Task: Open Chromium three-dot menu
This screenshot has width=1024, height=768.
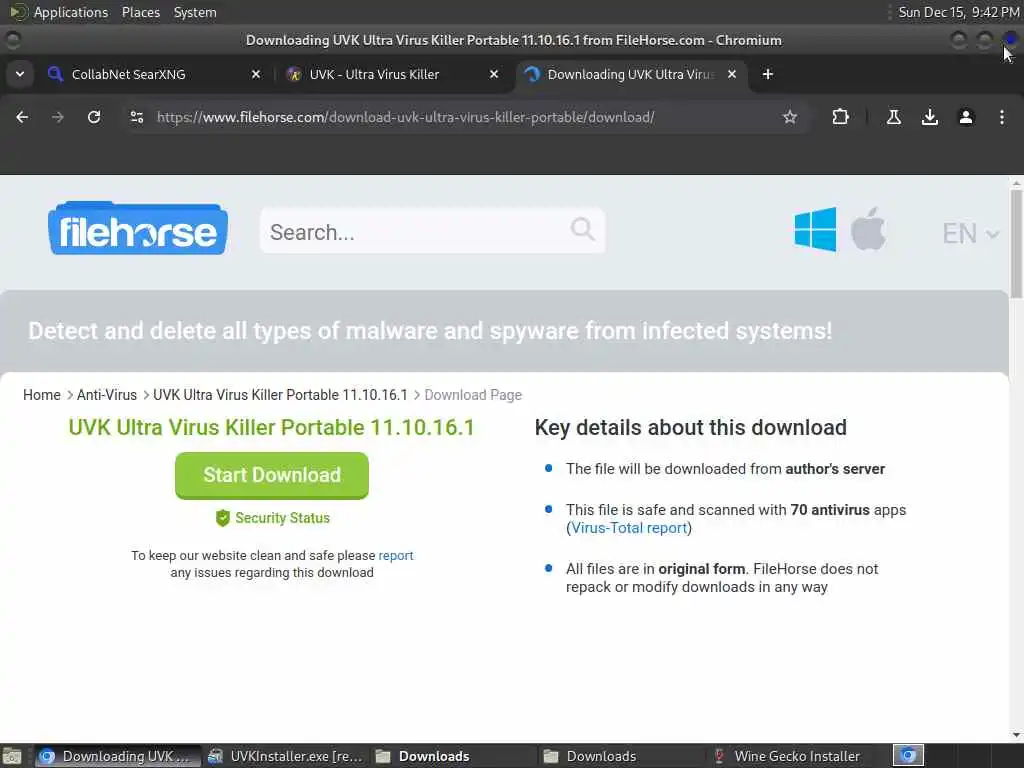Action: pos(1002,117)
